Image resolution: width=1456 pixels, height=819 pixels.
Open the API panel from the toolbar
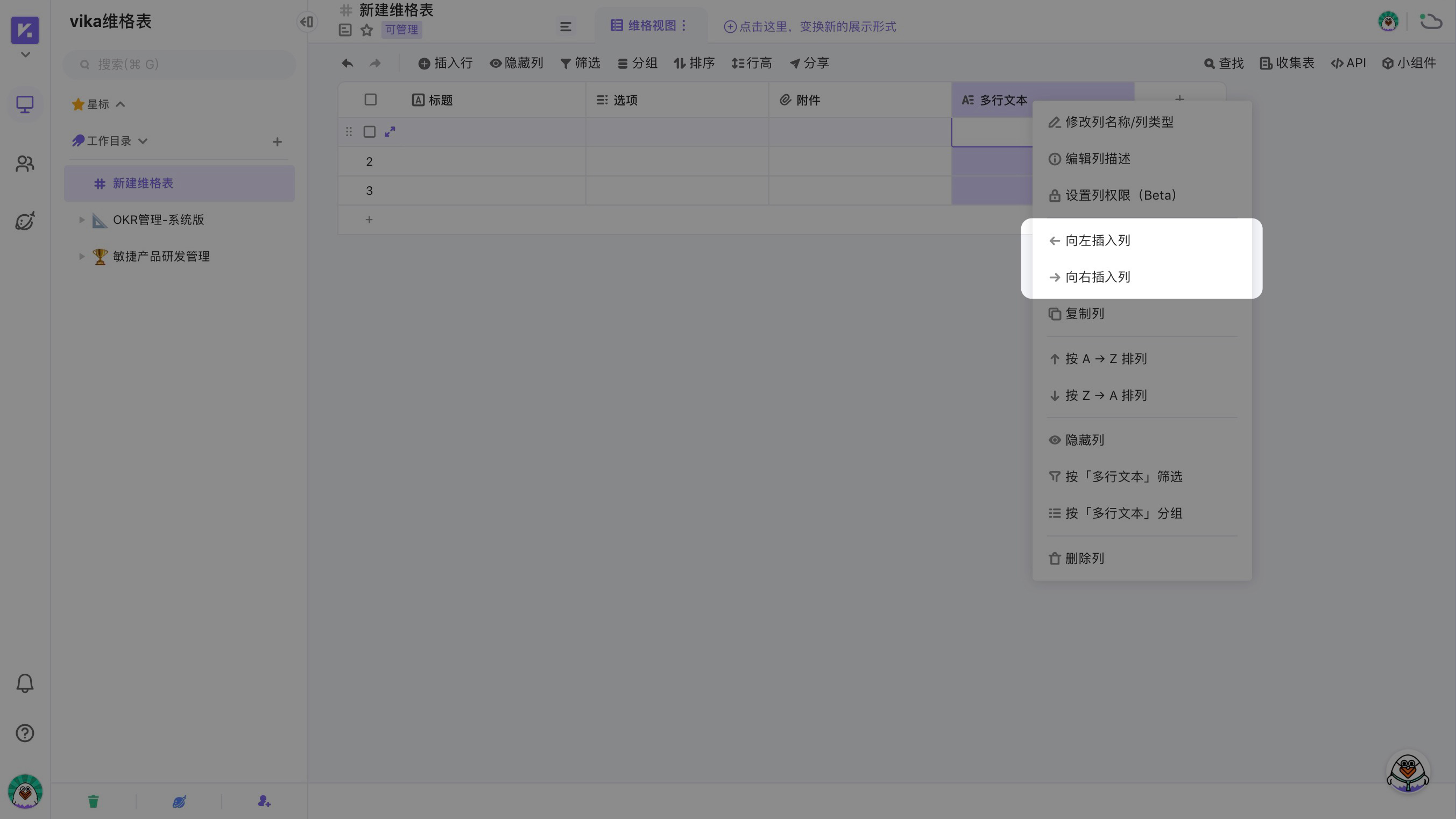point(1348,63)
